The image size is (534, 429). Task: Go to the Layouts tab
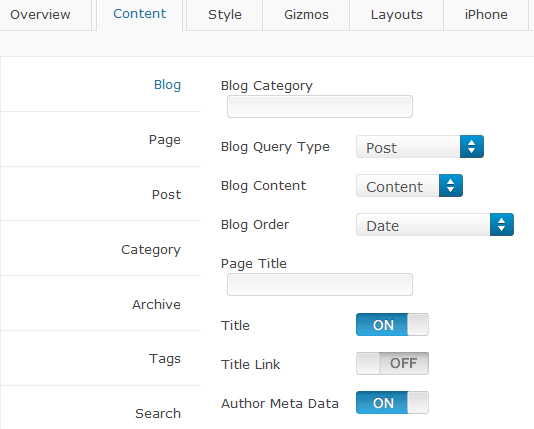396,15
